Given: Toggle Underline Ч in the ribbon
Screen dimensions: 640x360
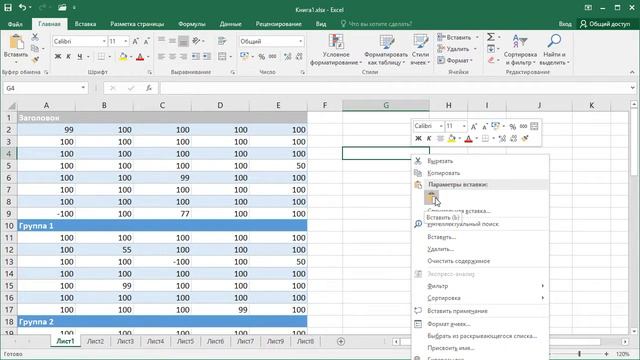Looking at the screenshot, I should [80, 57].
